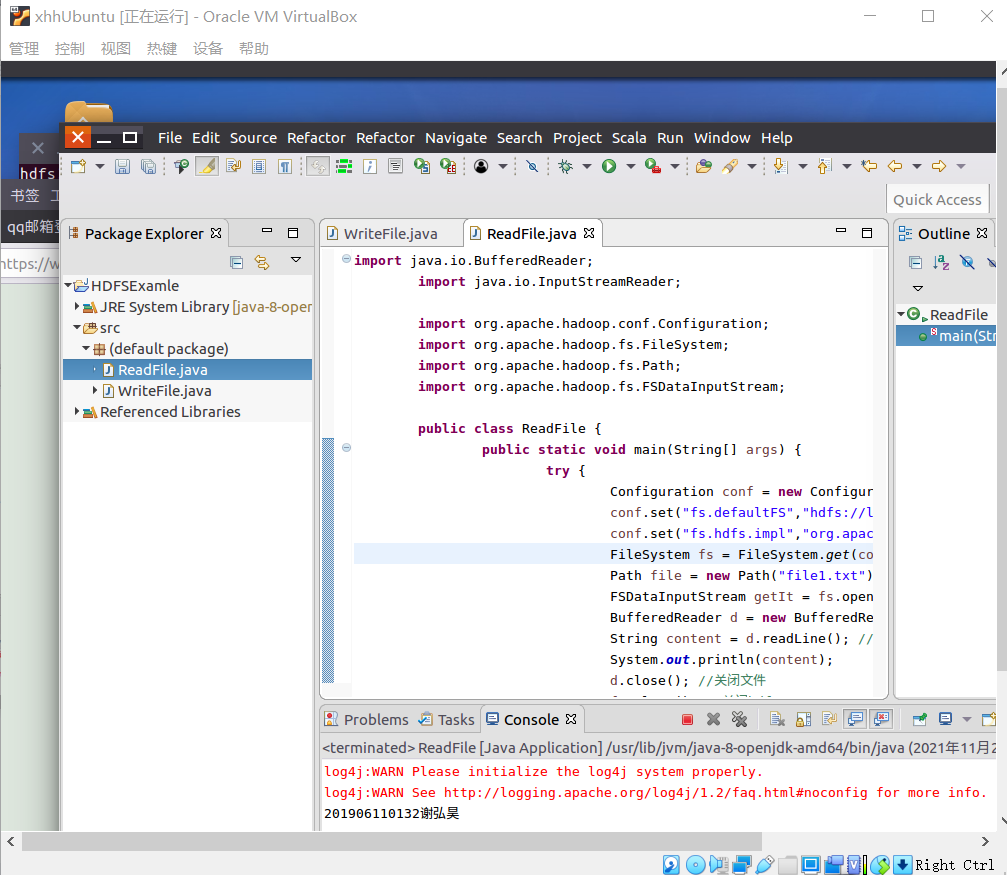Click the Save icon in toolbar
This screenshot has height=875, width=1007.
coord(122,167)
